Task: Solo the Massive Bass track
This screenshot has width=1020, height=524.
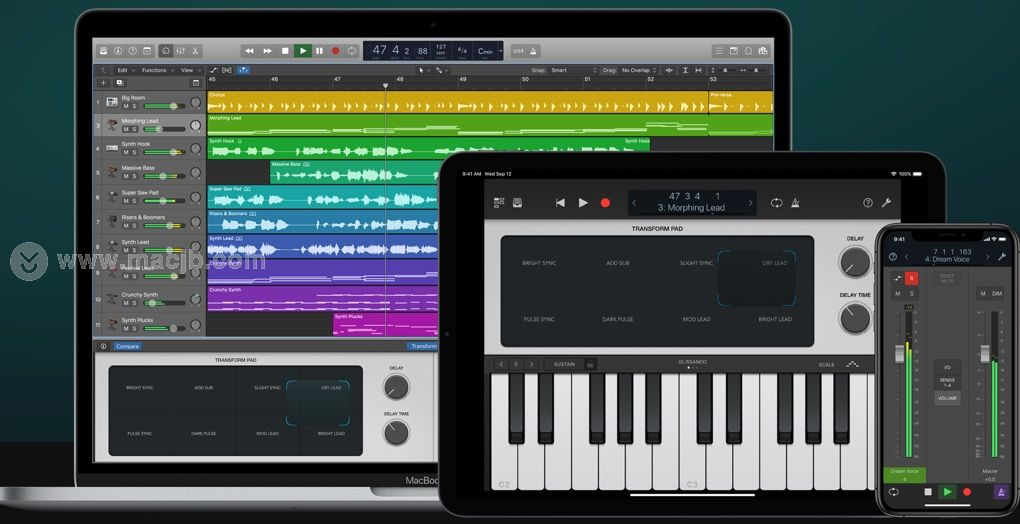Action: [135, 176]
